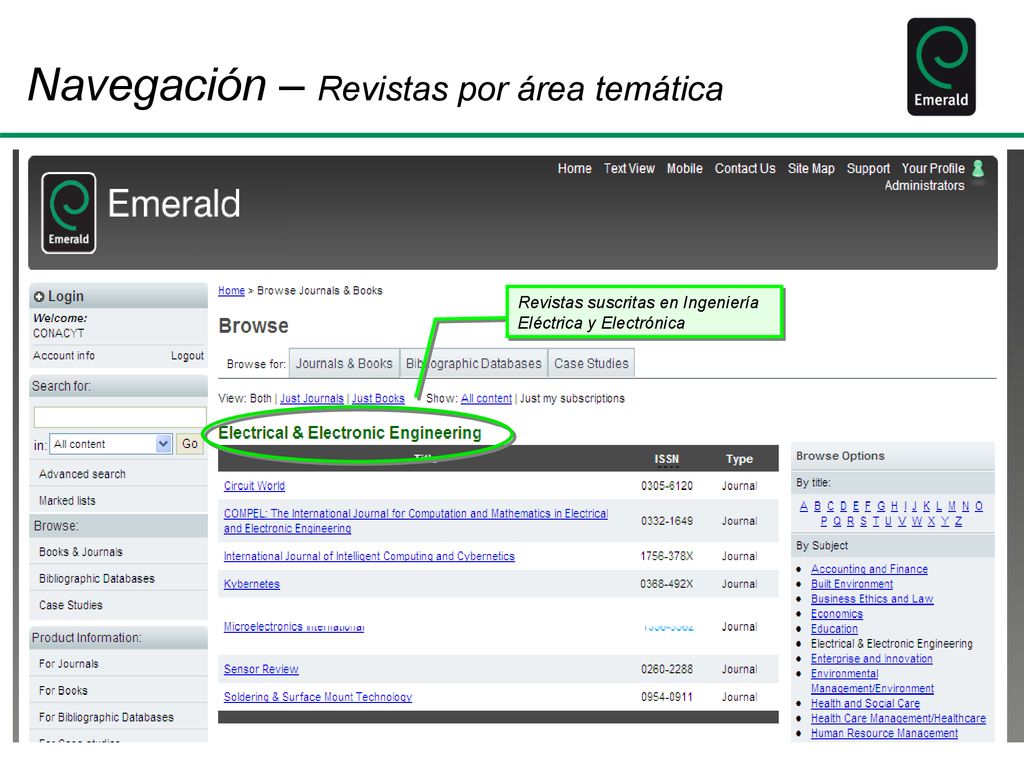Click the Emerald logo in site header

coord(69,213)
